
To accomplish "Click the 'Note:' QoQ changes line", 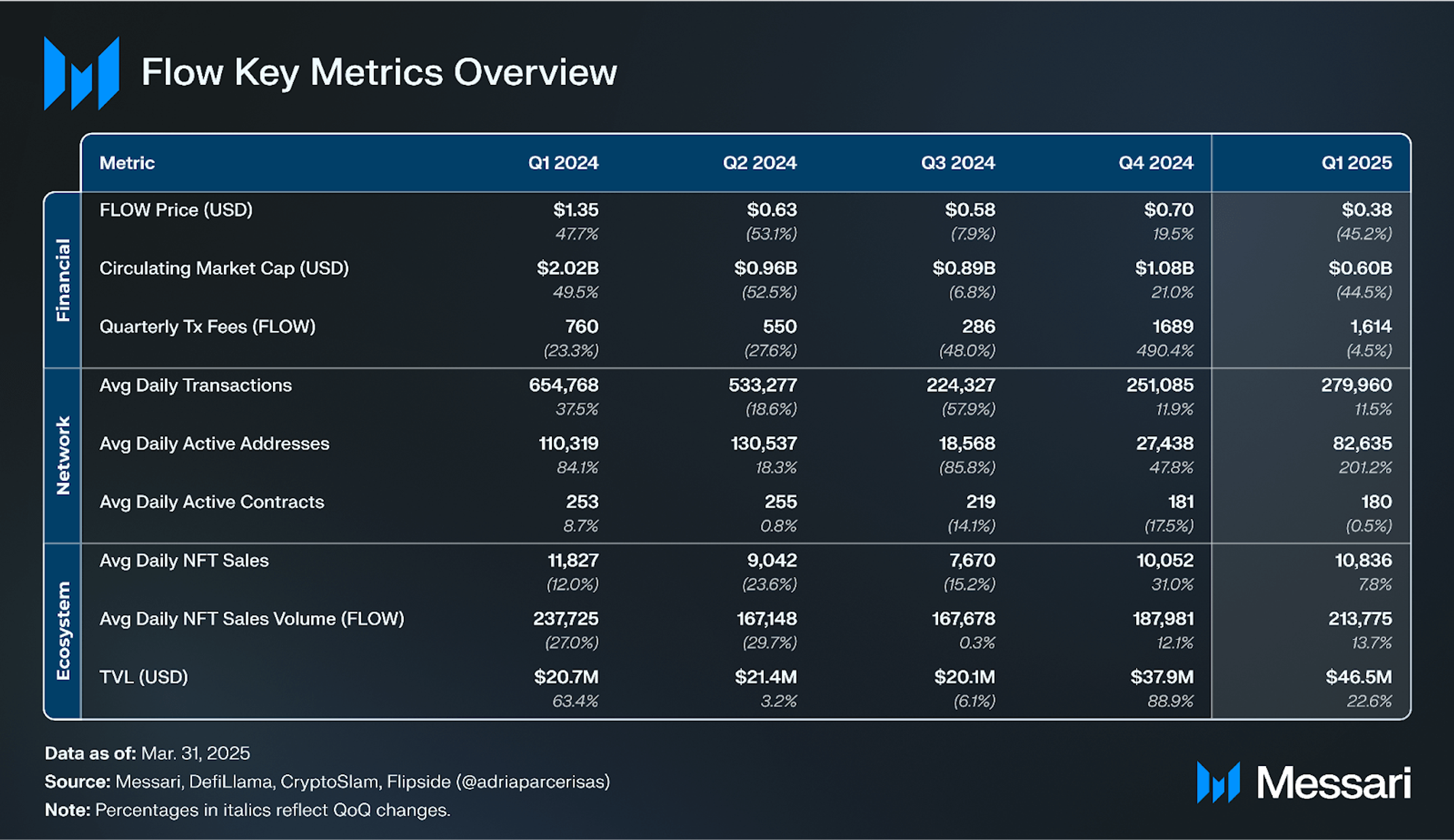I will point(248,811).
